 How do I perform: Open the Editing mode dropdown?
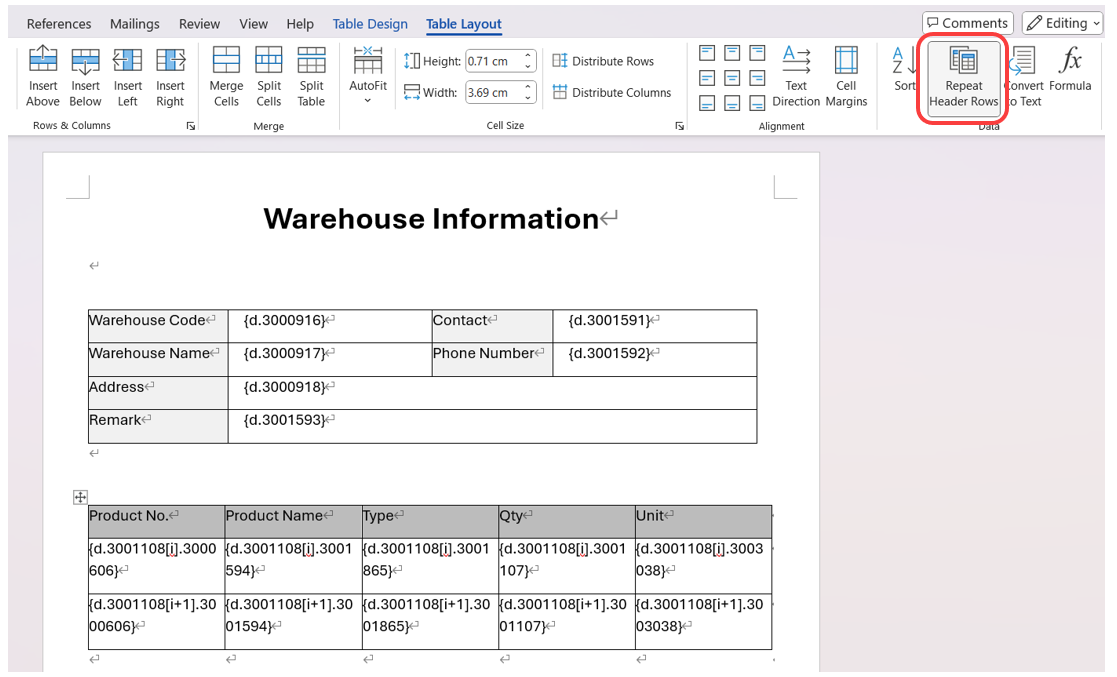pyautogui.click(x=1061, y=23)
